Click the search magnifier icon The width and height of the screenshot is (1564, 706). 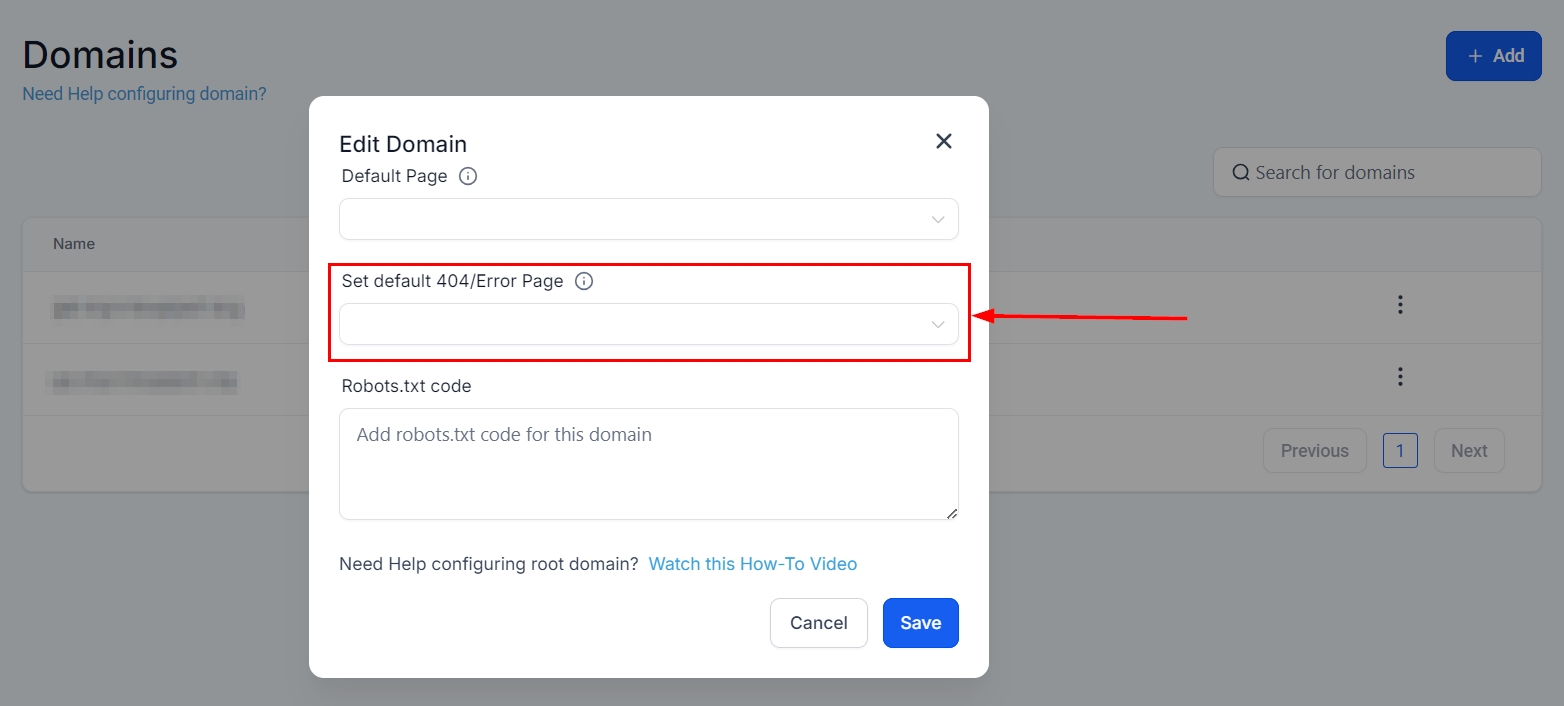[x=1240, y=173]
